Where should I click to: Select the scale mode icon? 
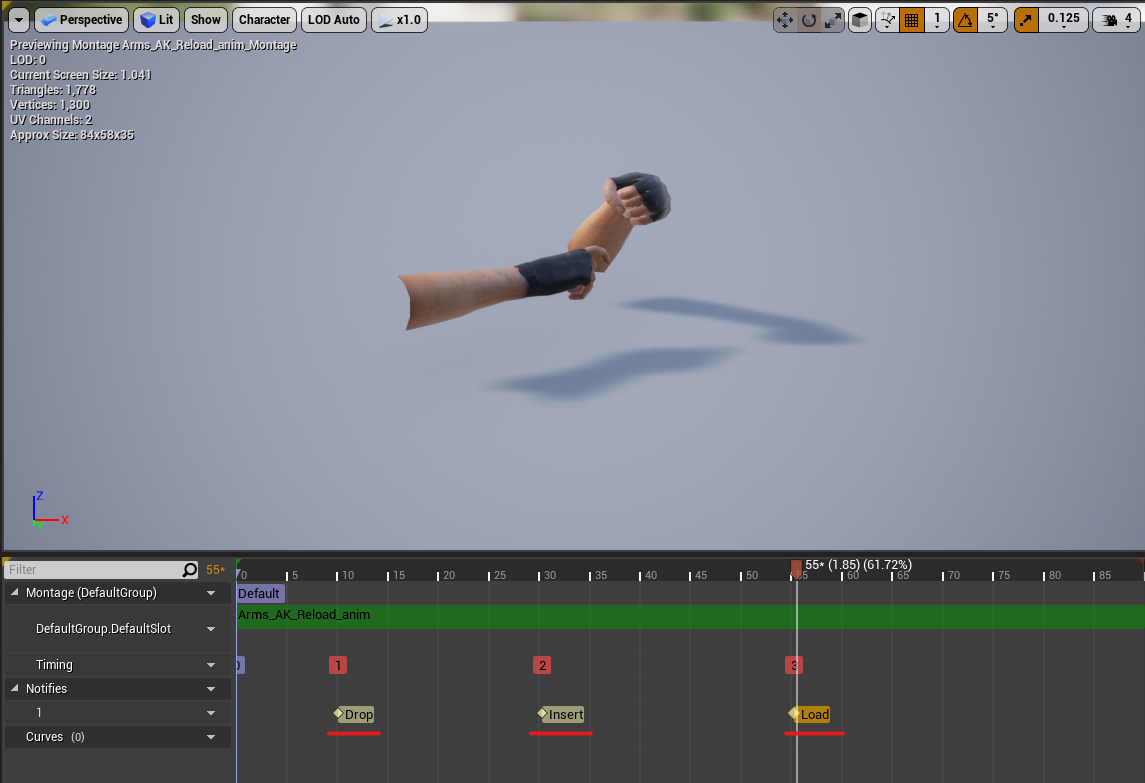pyautogui.click(x=832, y=20)
